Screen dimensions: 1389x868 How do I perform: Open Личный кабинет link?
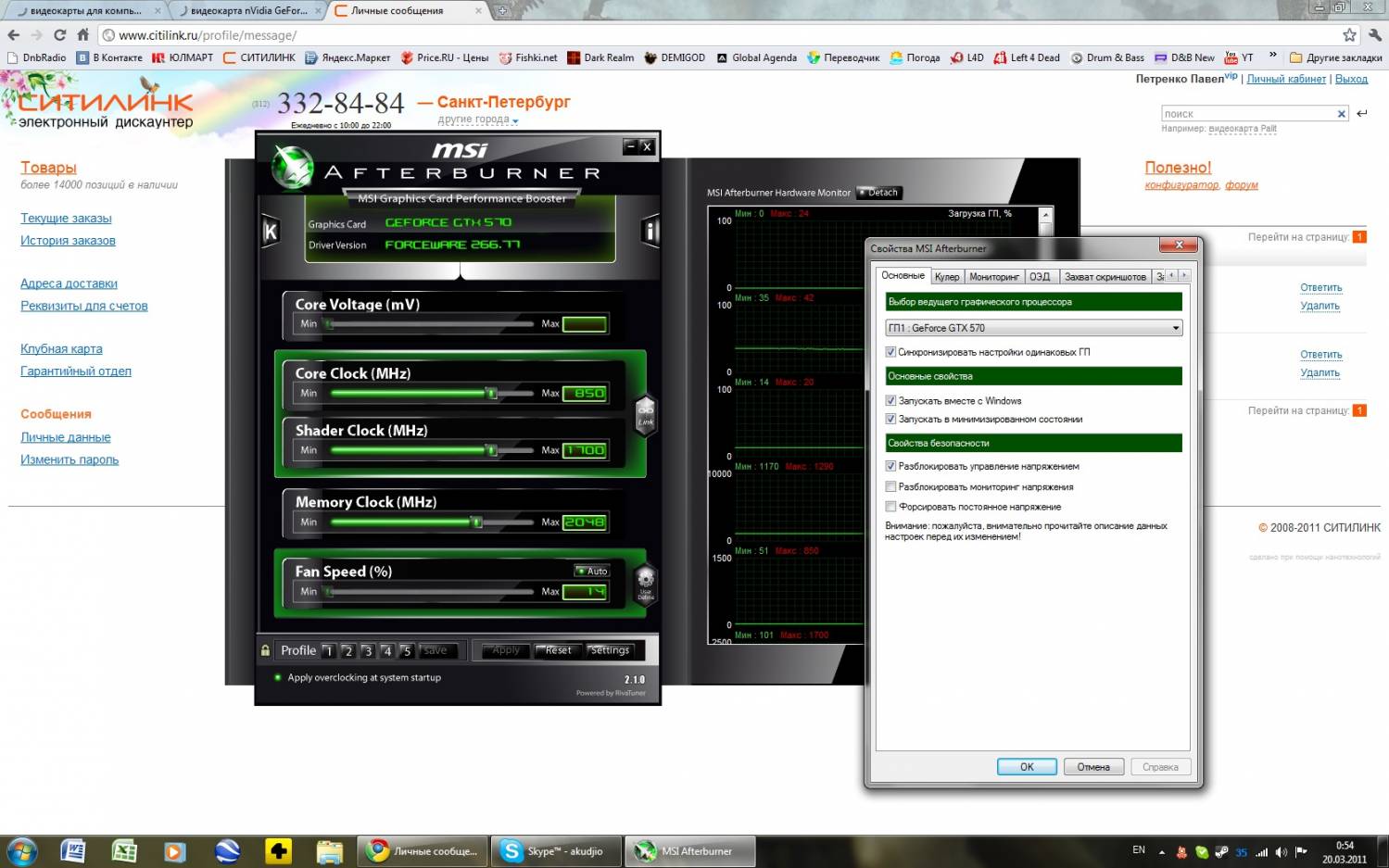(1286, 79)
